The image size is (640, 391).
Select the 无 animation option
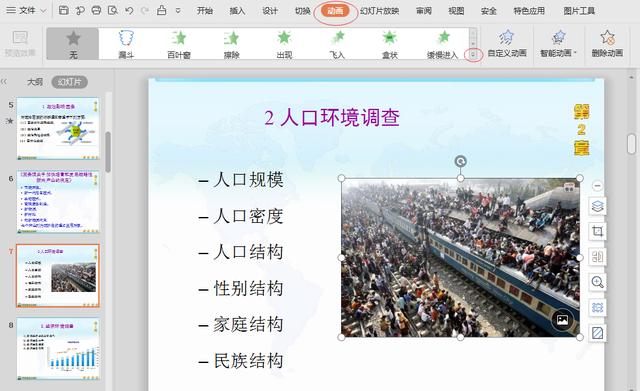click(73, 44)
